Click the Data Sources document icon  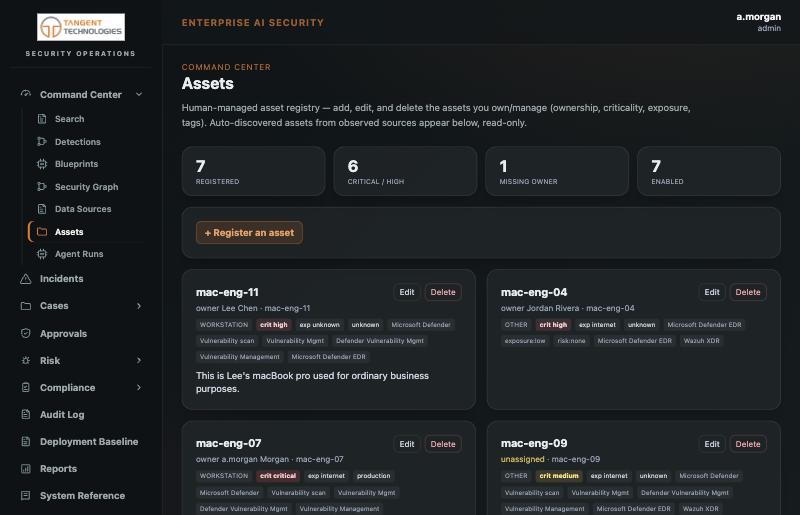point(42,209)
